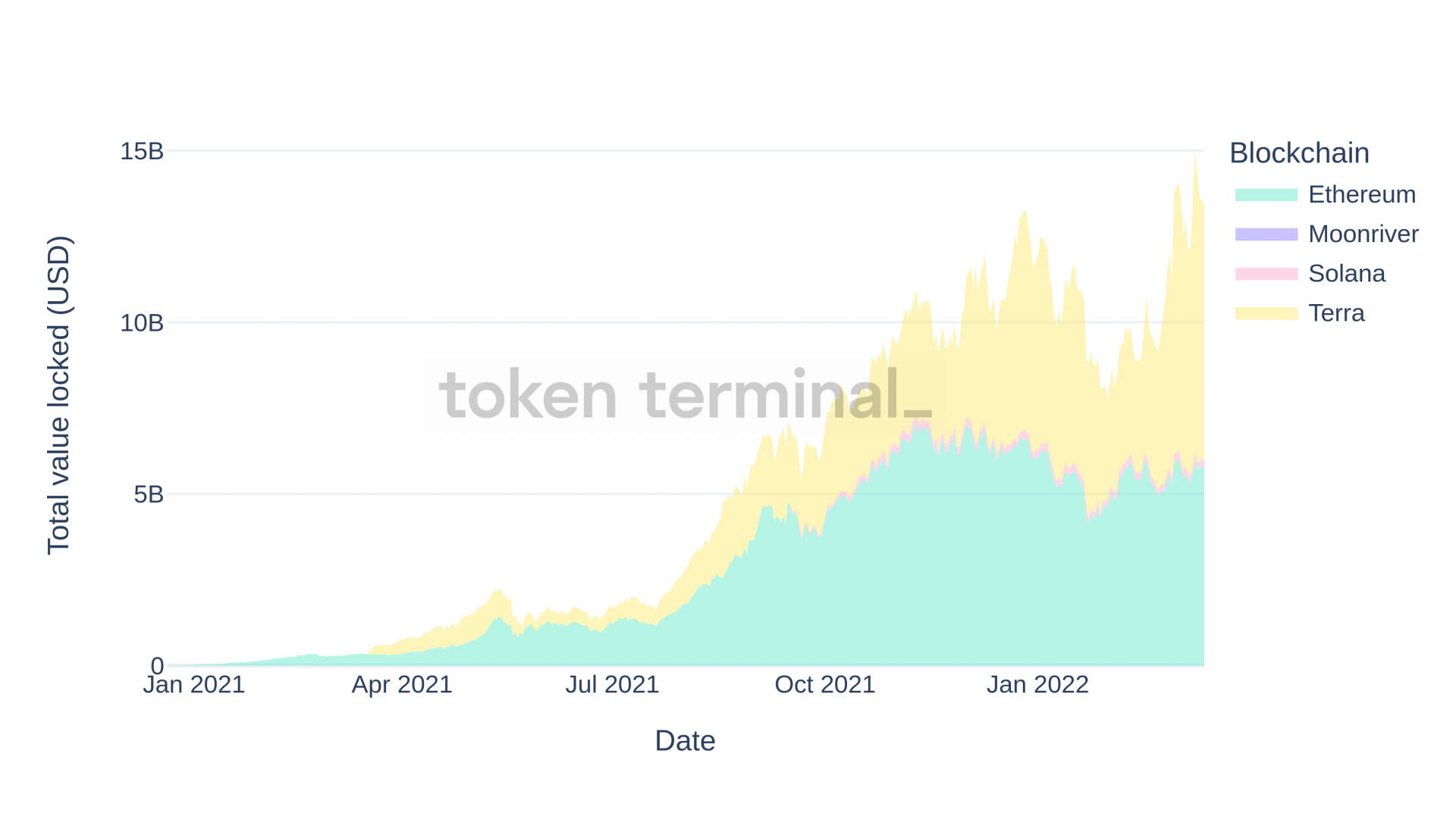This screenshot has height=832, width=1456.
Task: Select the Oct 2021 x-axis label
Action: (824, 685)
